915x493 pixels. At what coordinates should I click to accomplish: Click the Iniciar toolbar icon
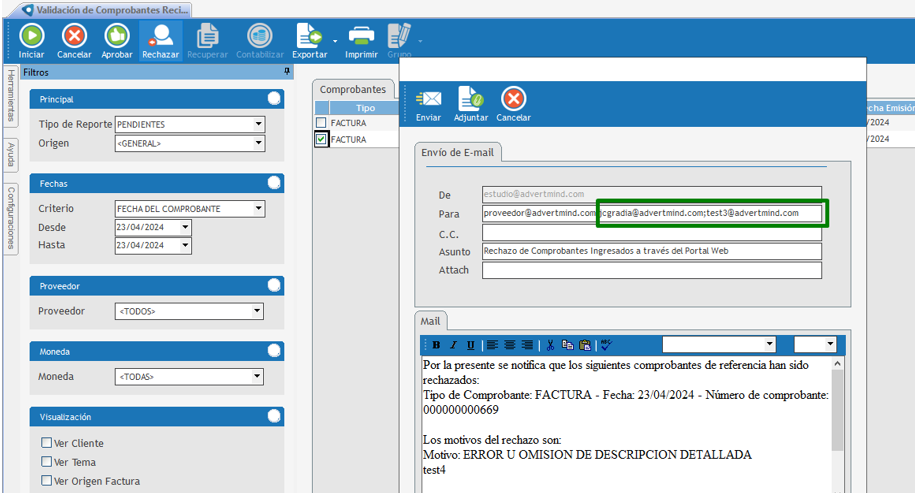tap(32, 37)
